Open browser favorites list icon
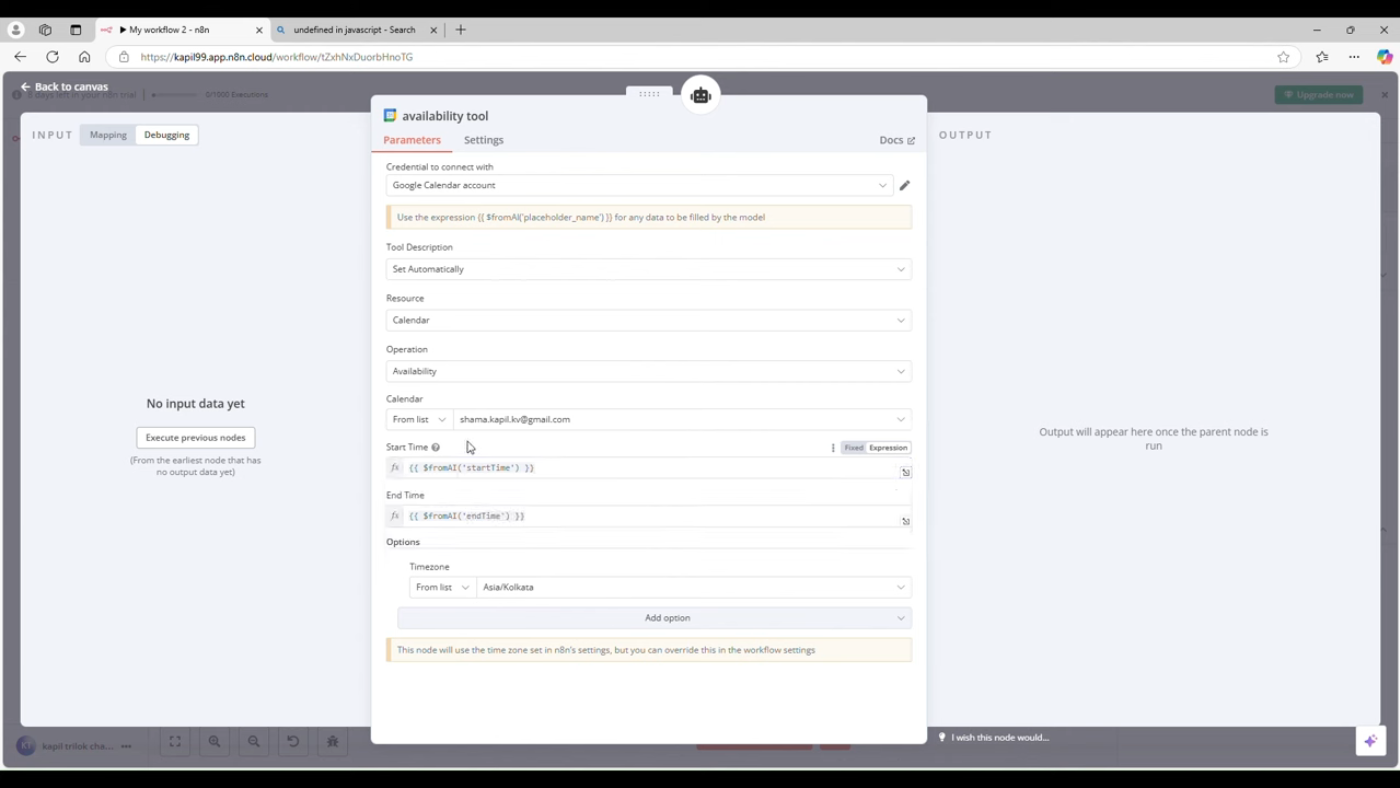 click(x=1322, y=57)
